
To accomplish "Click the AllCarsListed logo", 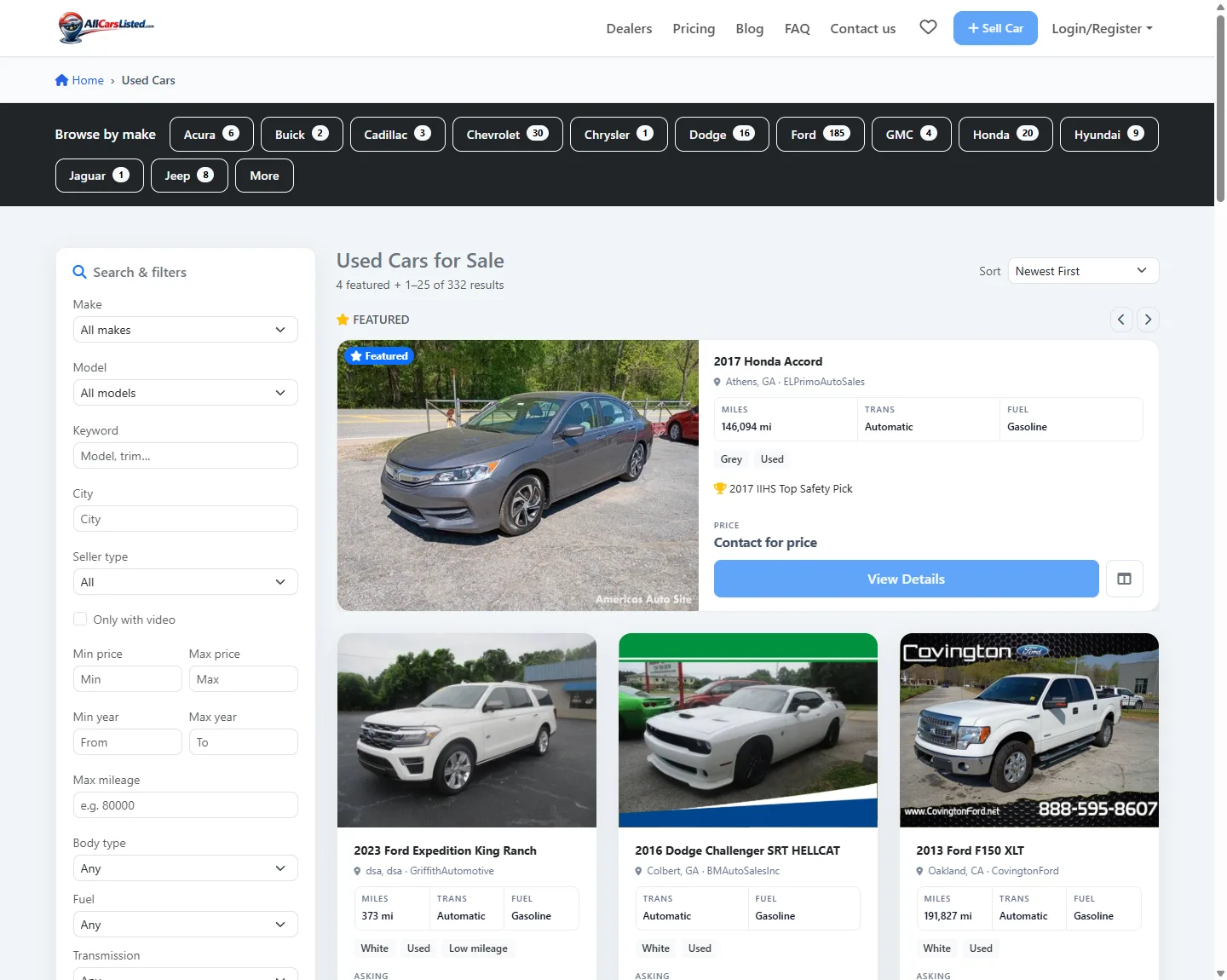I will coord(107,27).
